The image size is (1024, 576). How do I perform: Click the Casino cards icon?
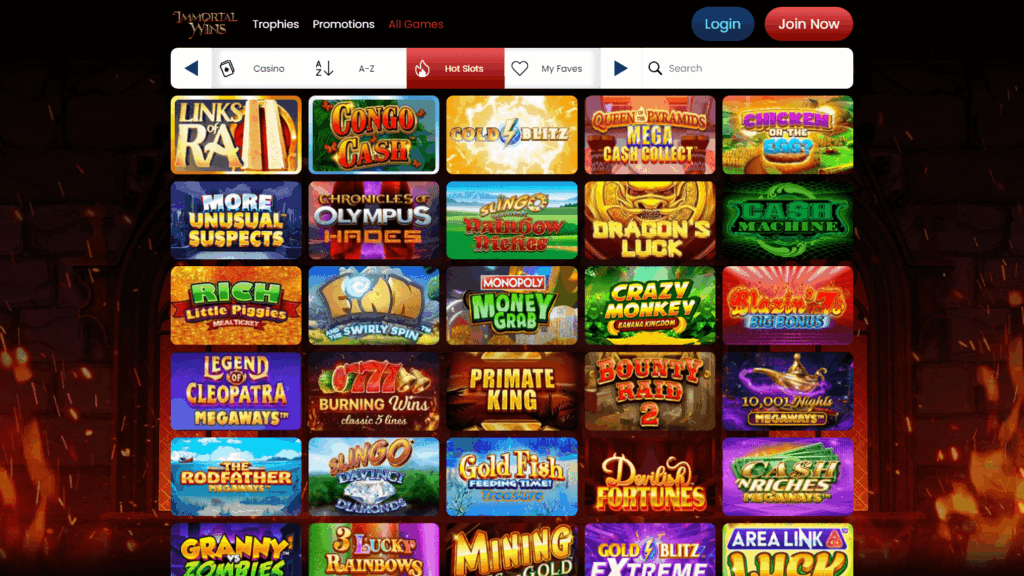pos(227,68)
